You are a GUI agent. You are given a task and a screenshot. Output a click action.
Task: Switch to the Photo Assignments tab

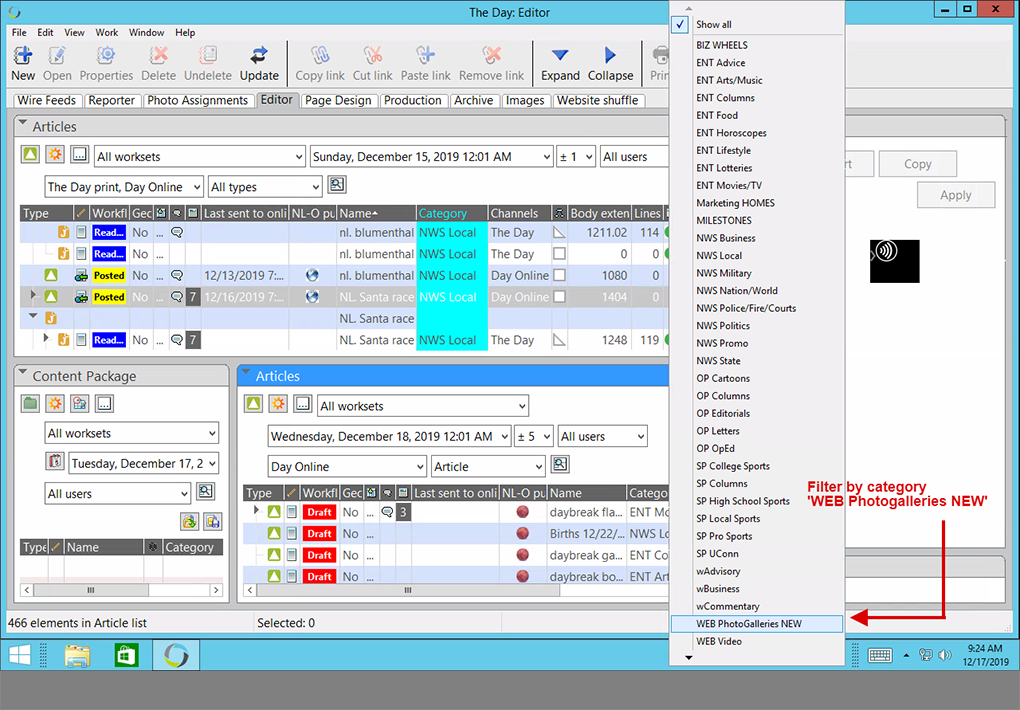pos(197,100)
